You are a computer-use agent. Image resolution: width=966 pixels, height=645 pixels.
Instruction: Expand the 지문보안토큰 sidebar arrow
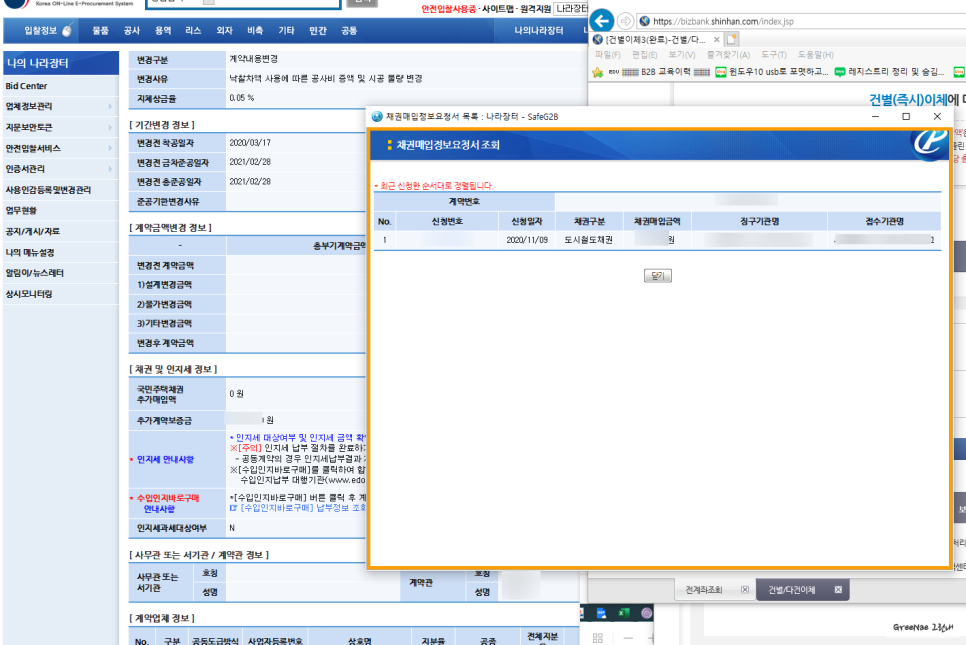(110, 128)
